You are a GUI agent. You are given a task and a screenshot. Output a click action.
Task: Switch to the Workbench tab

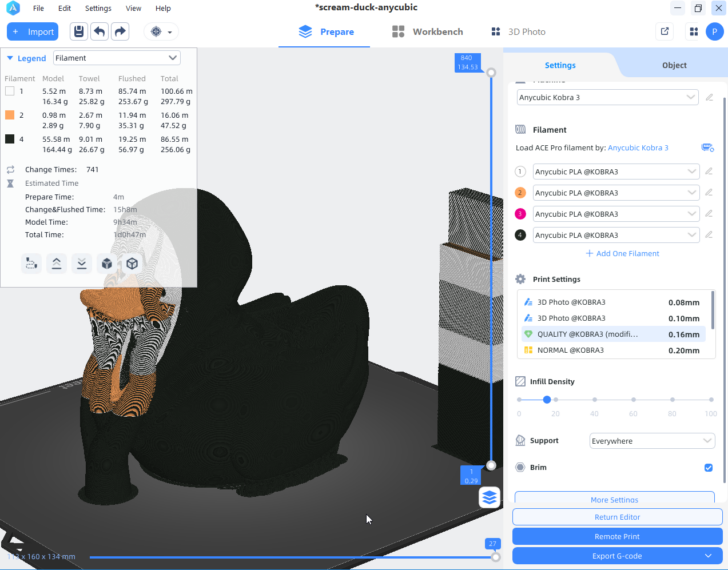[x=428, y=32]
